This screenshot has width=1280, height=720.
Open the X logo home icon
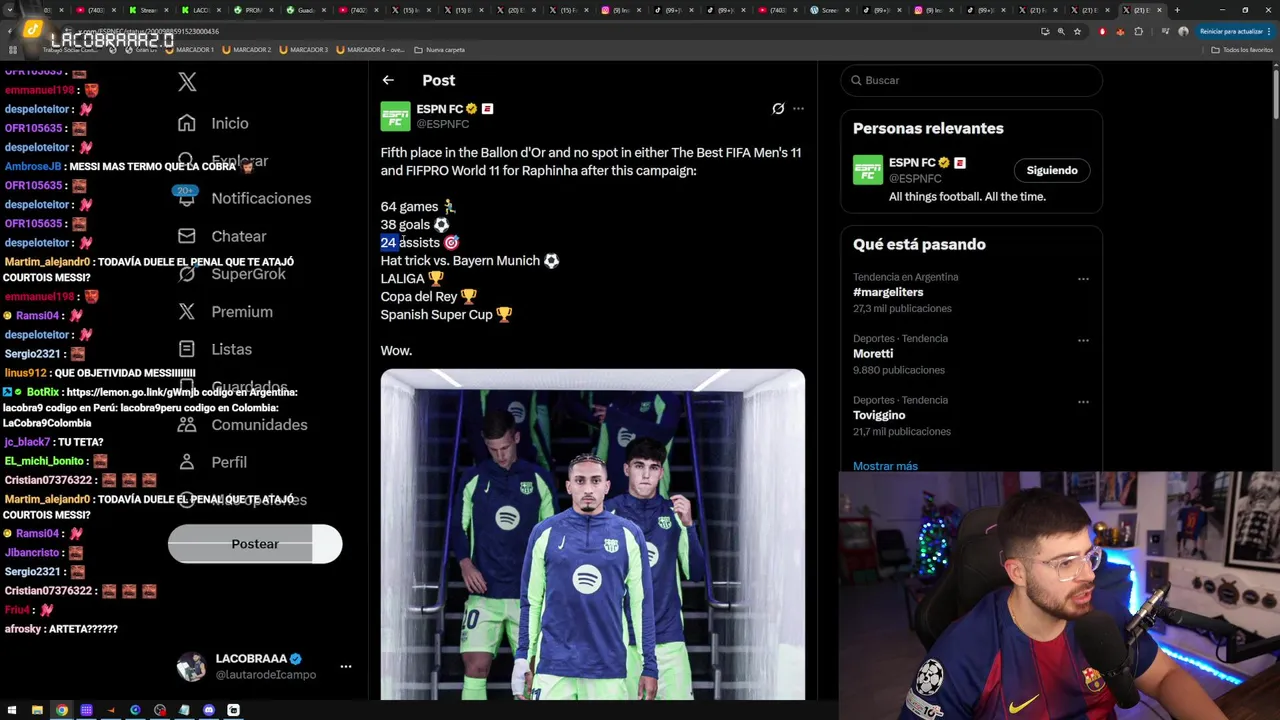(x=187, y=82)
